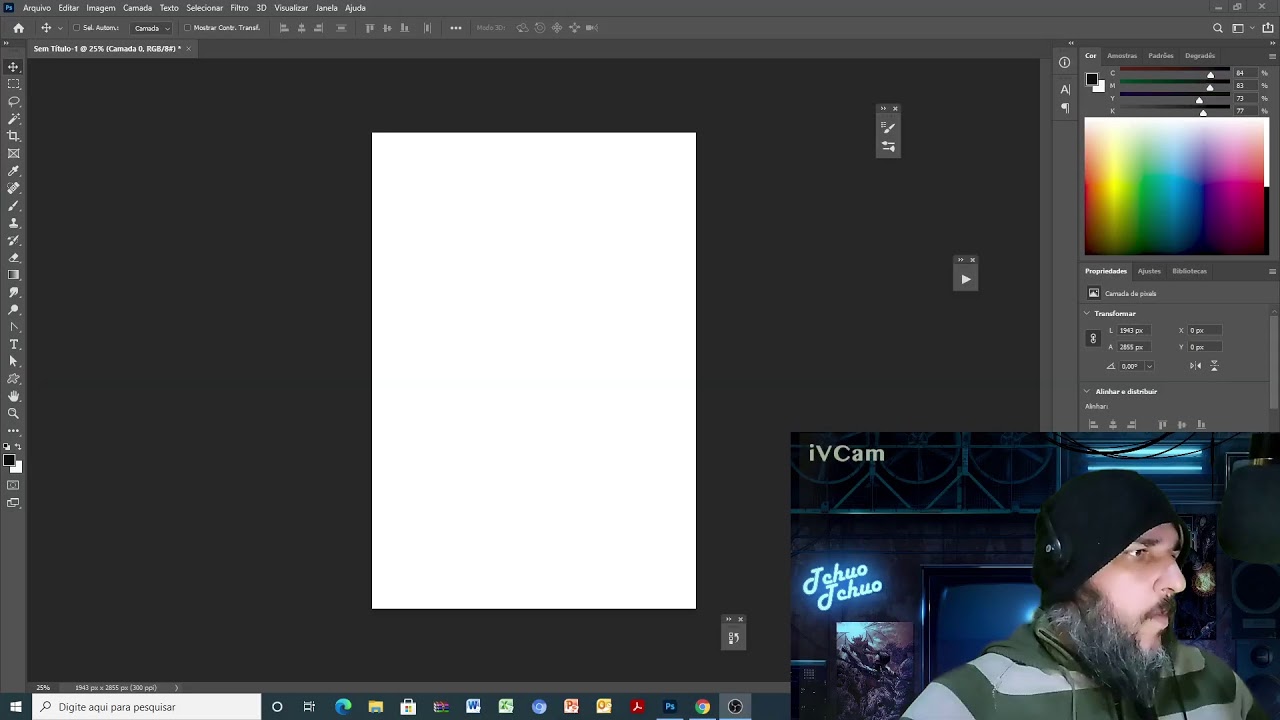This screenshot has height=720, width=1280.
Task: Toggle the width-height link constraint
Action: click(1093, 339)
